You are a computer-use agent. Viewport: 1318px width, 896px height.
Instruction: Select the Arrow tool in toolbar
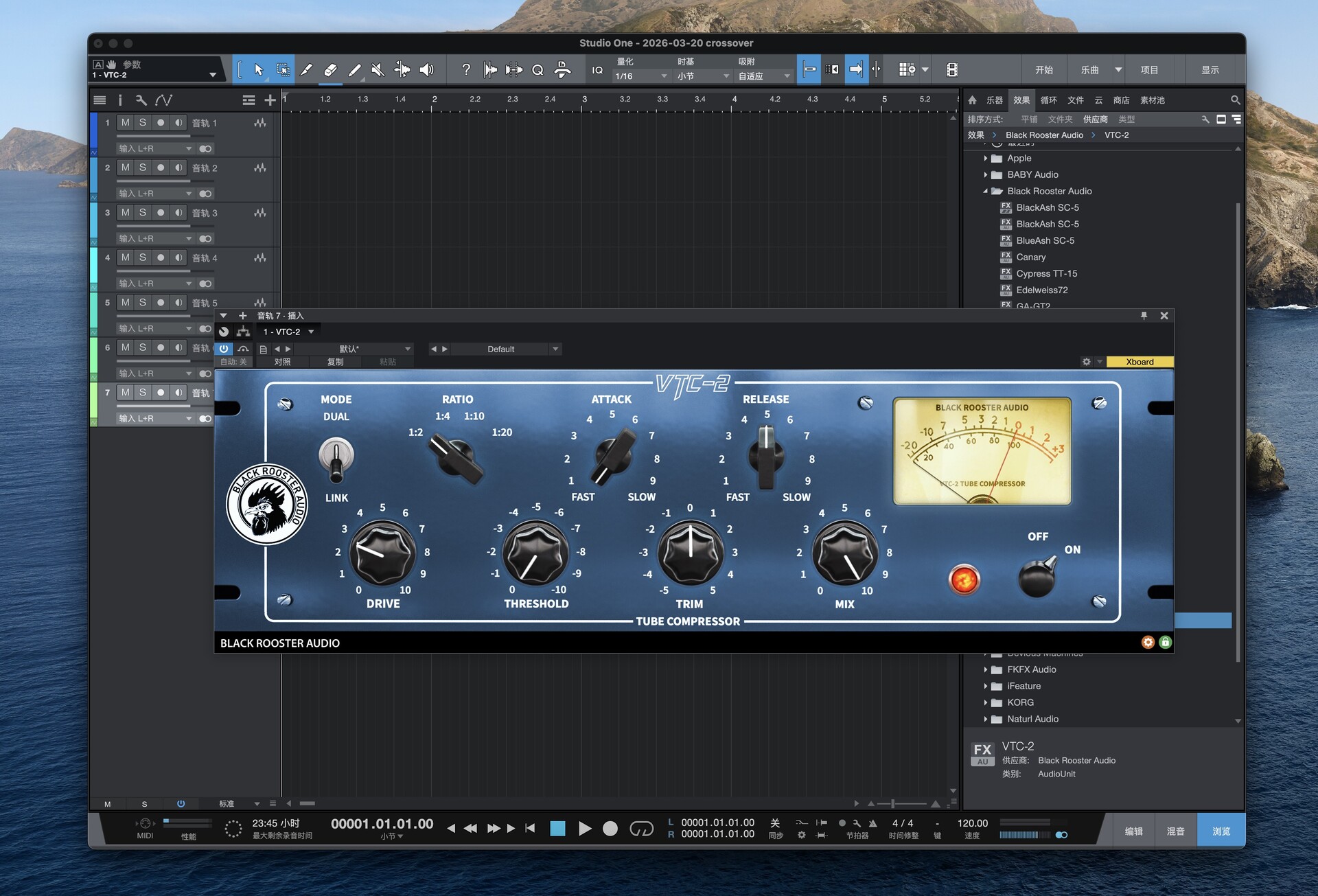(x=258, y=69)
